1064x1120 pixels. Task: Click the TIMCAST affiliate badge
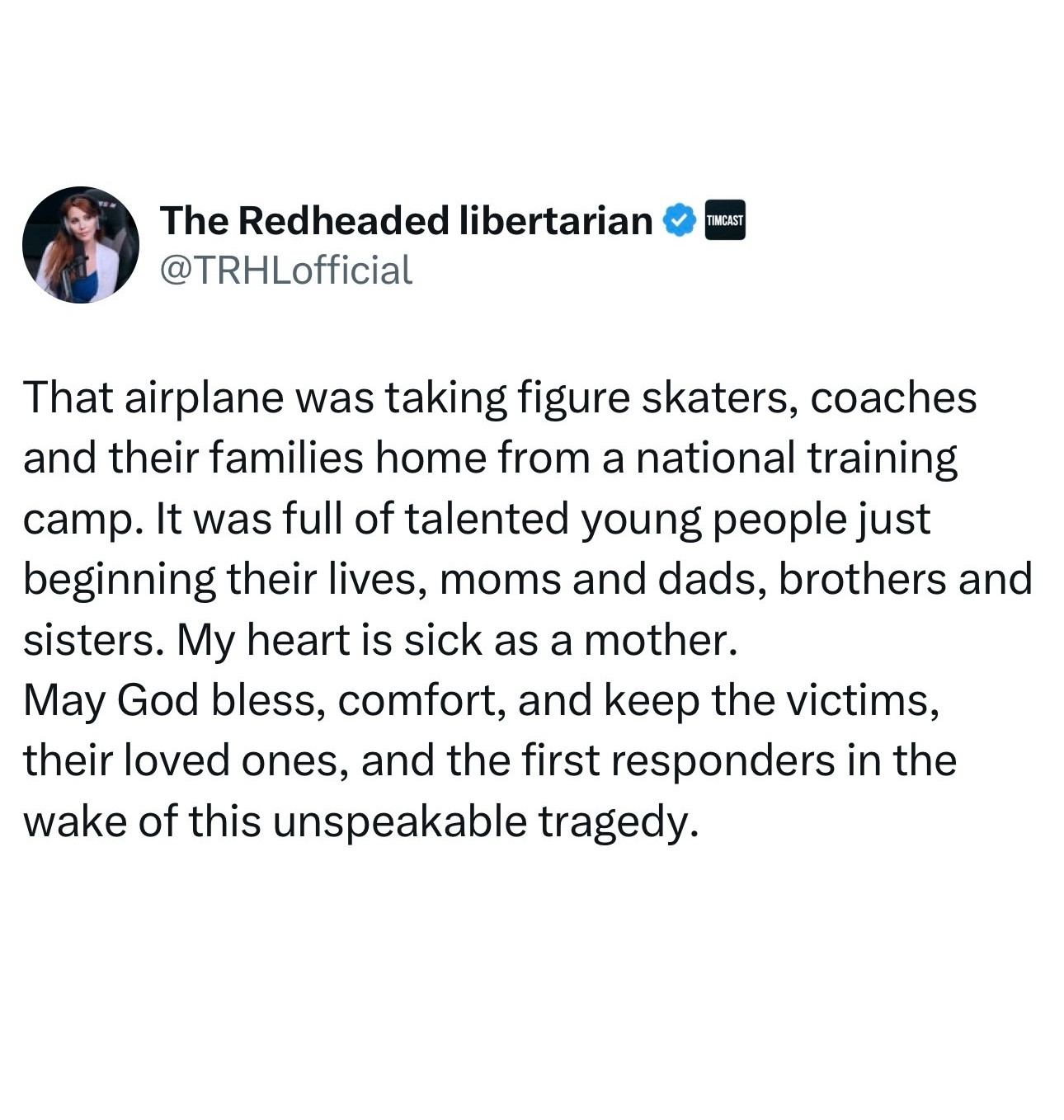pyautogui.click(x=725, y=221)
